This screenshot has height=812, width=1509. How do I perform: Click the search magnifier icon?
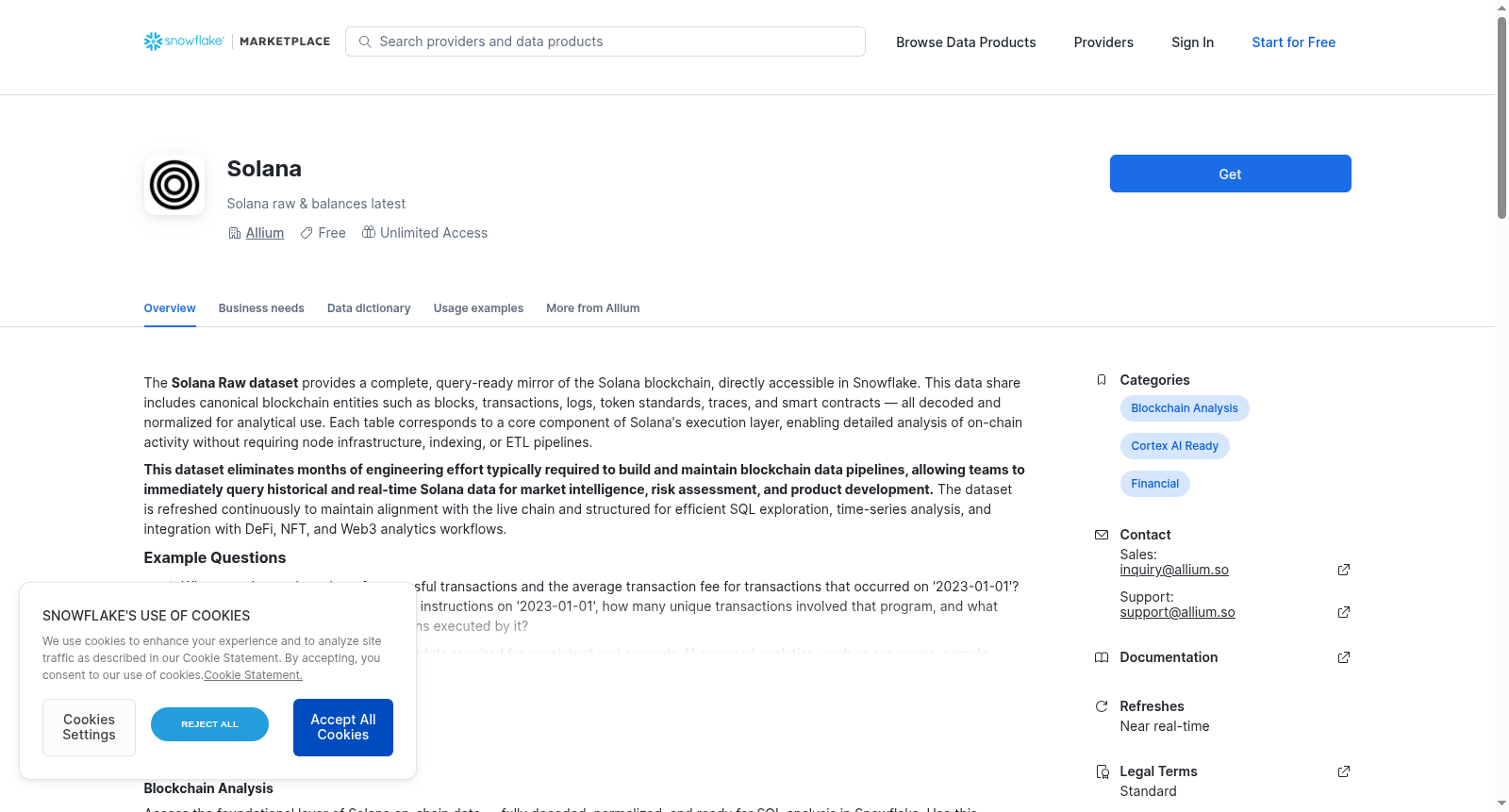365,41
